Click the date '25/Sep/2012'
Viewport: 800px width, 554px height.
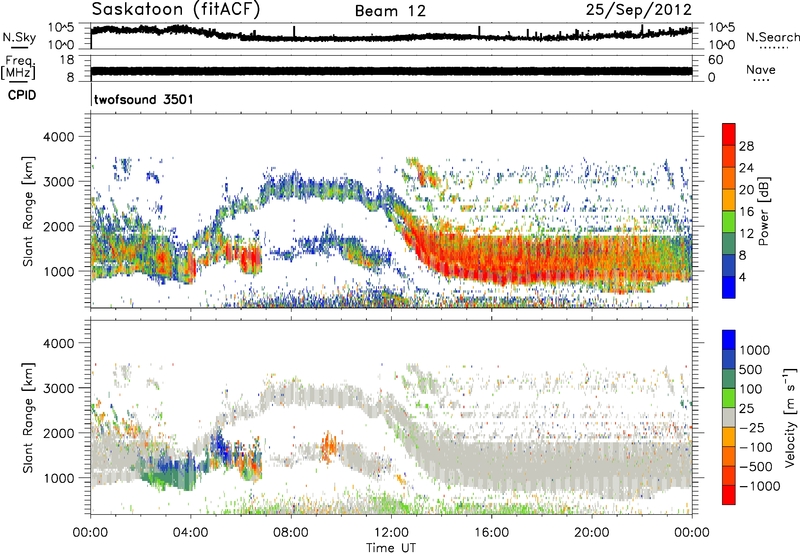tap(638, 10)
